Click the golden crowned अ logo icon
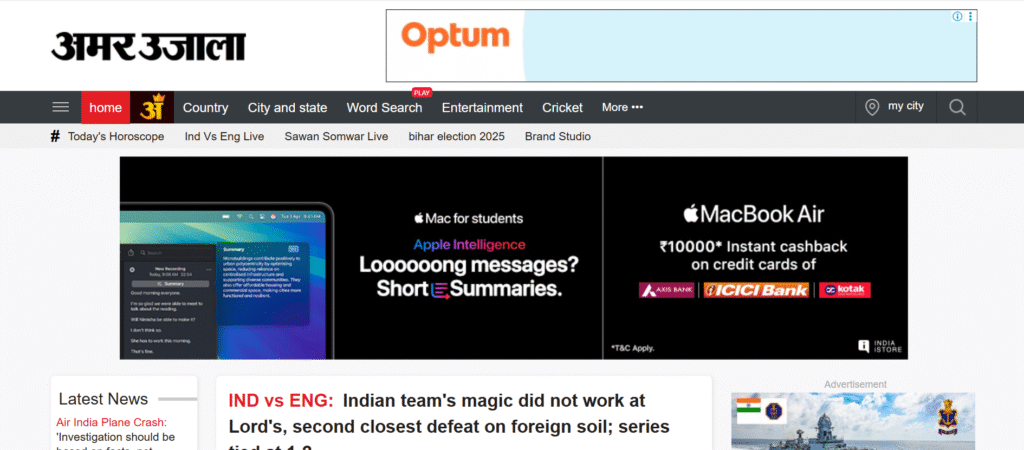Viewport: 1024px width, 450px height. coord(152,107)
